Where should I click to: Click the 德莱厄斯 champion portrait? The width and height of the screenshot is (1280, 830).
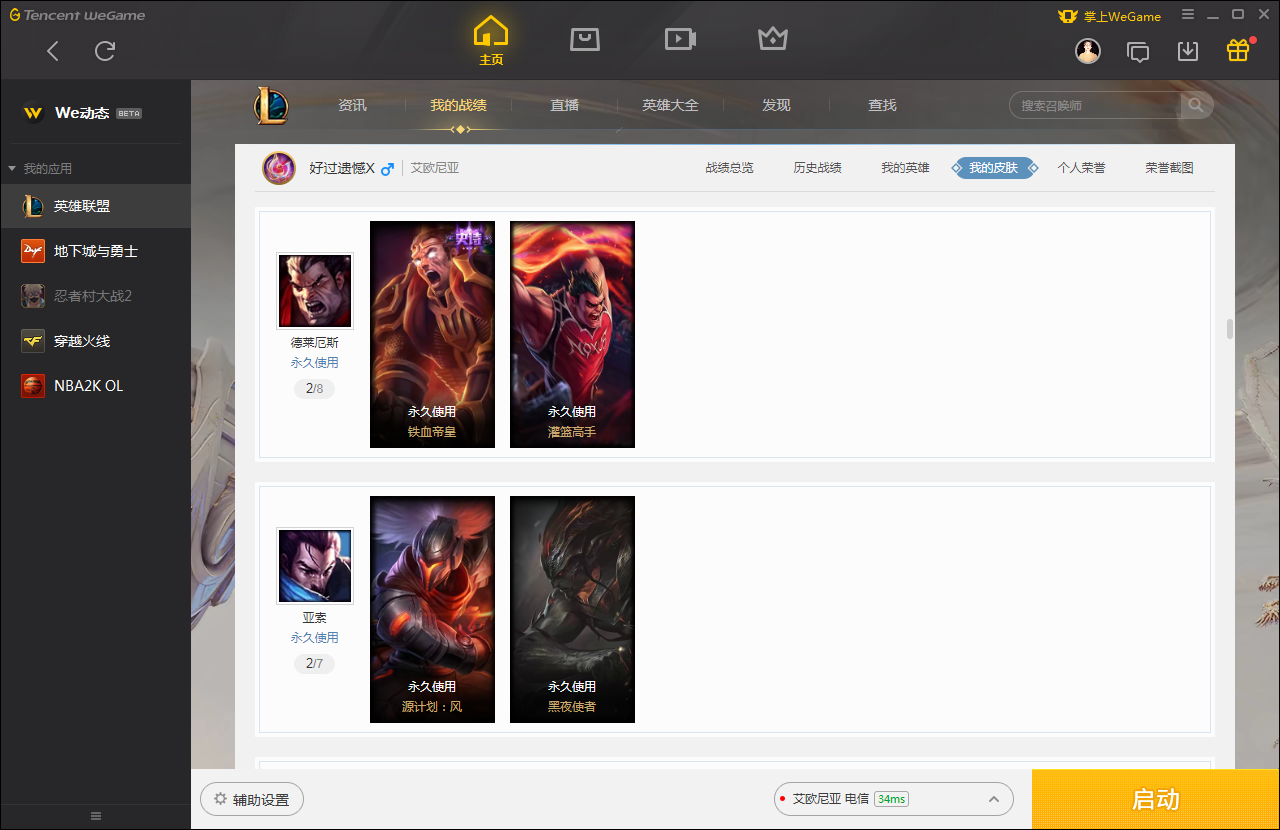315,291
